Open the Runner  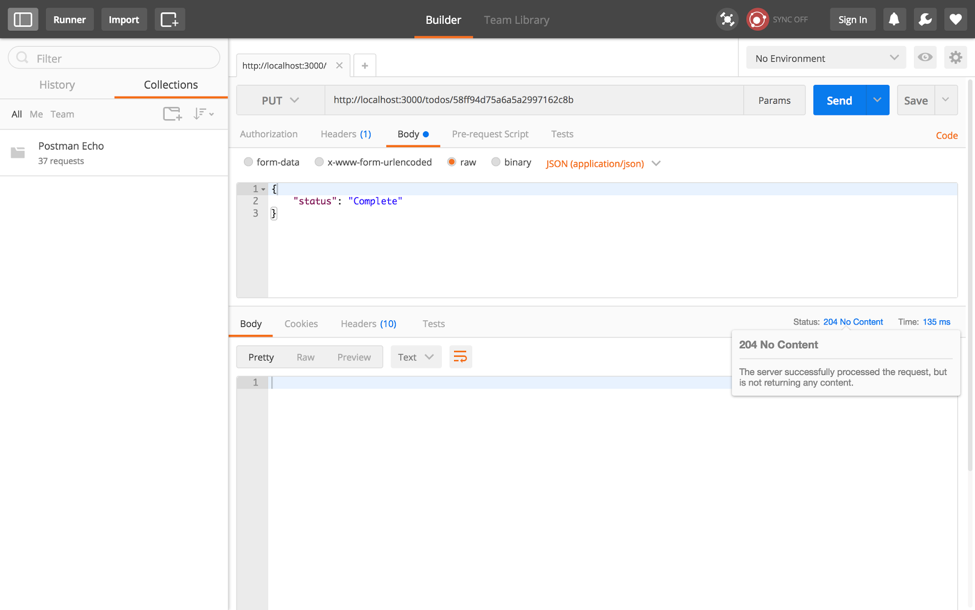[70, 19]
